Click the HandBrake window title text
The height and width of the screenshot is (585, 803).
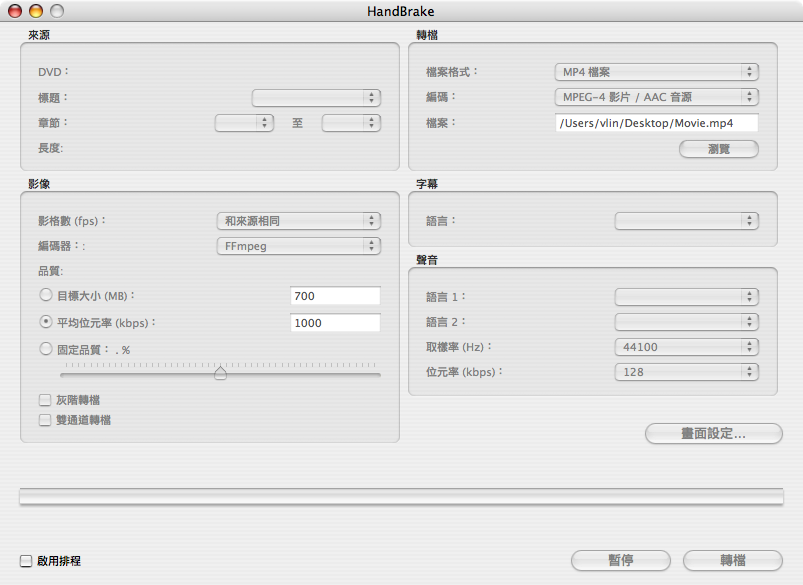tap(400, 11)
